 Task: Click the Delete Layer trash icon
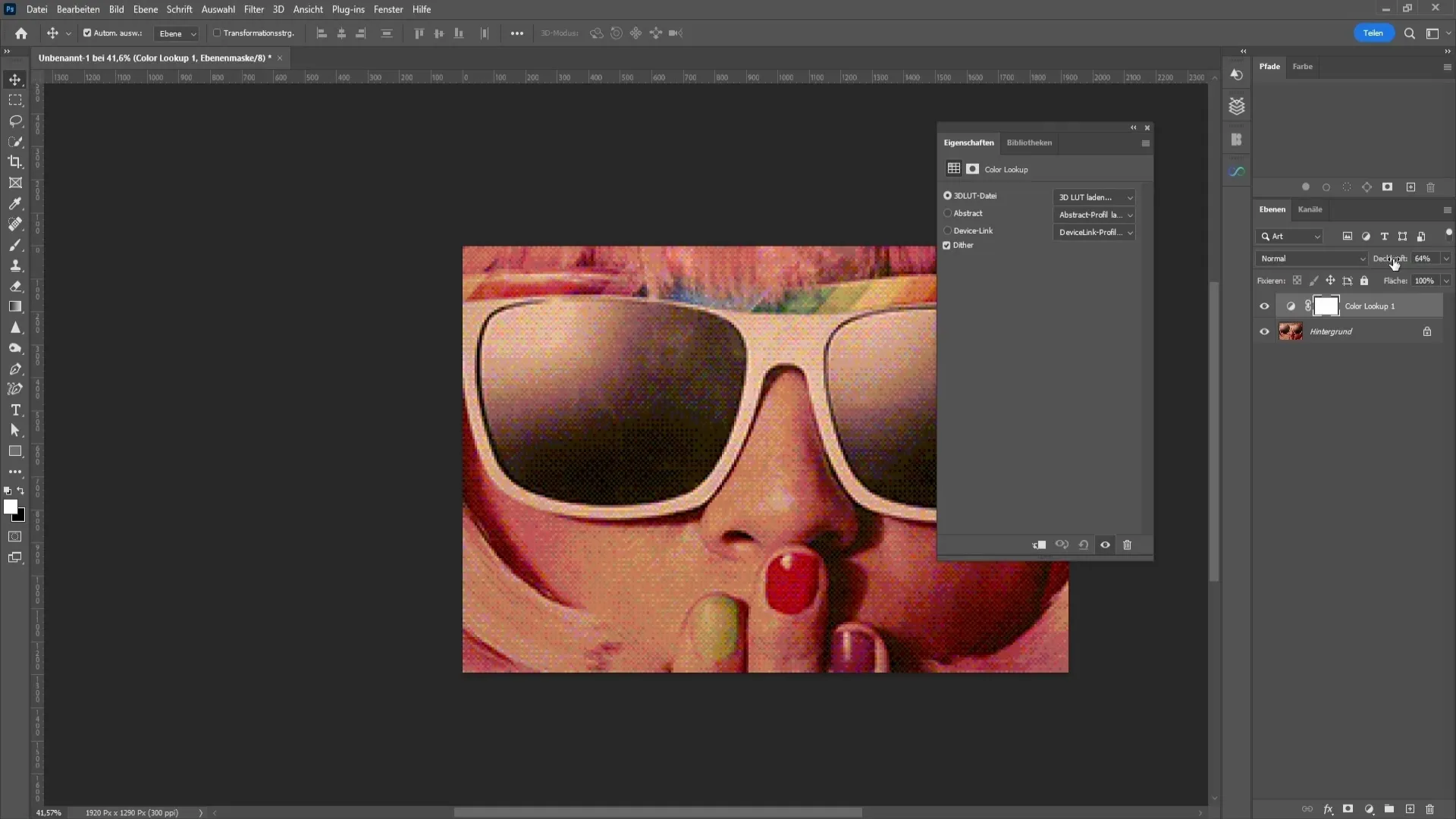[1429, 808]
